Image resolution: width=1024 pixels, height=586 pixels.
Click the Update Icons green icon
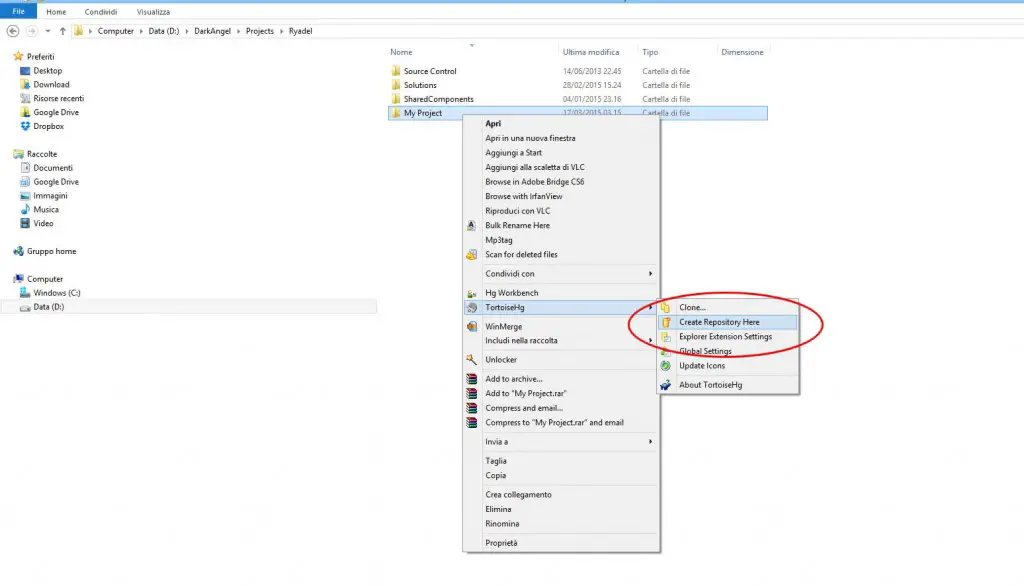coord(665,366)
